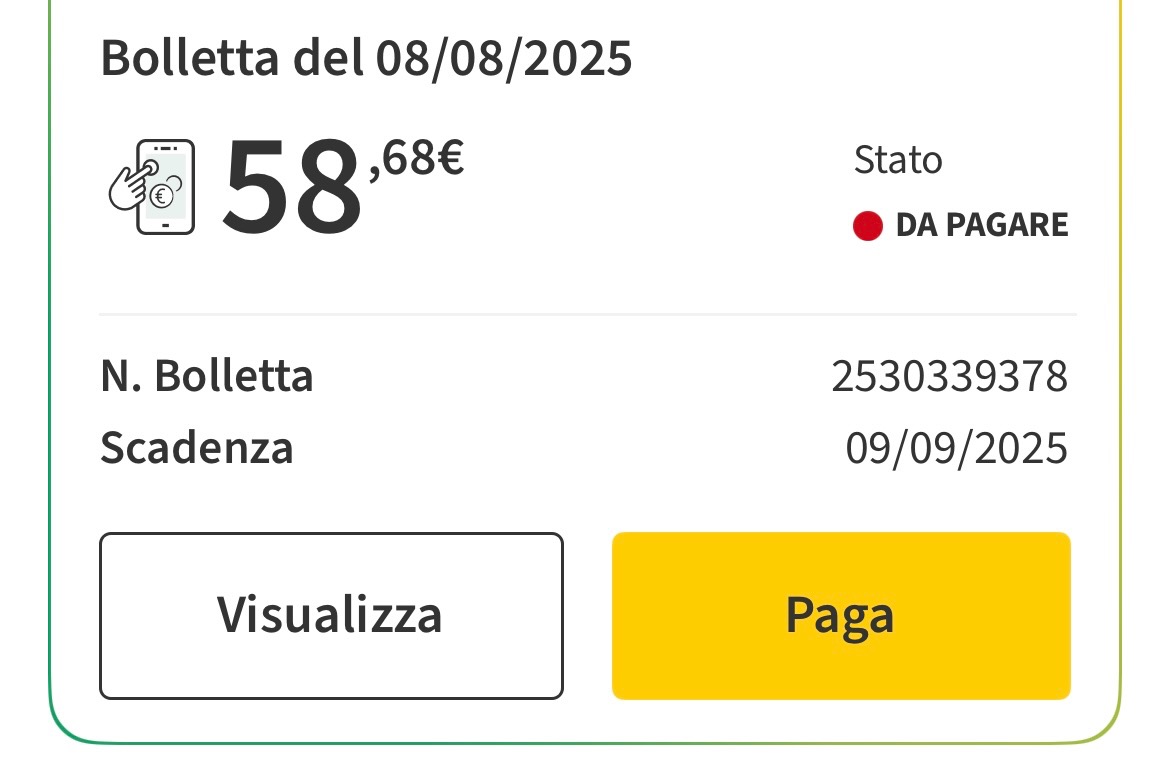1170x782 pixels.
Task: Tap the large 58 amount figure
Action: pyautogui.click(x=292, y=187)
